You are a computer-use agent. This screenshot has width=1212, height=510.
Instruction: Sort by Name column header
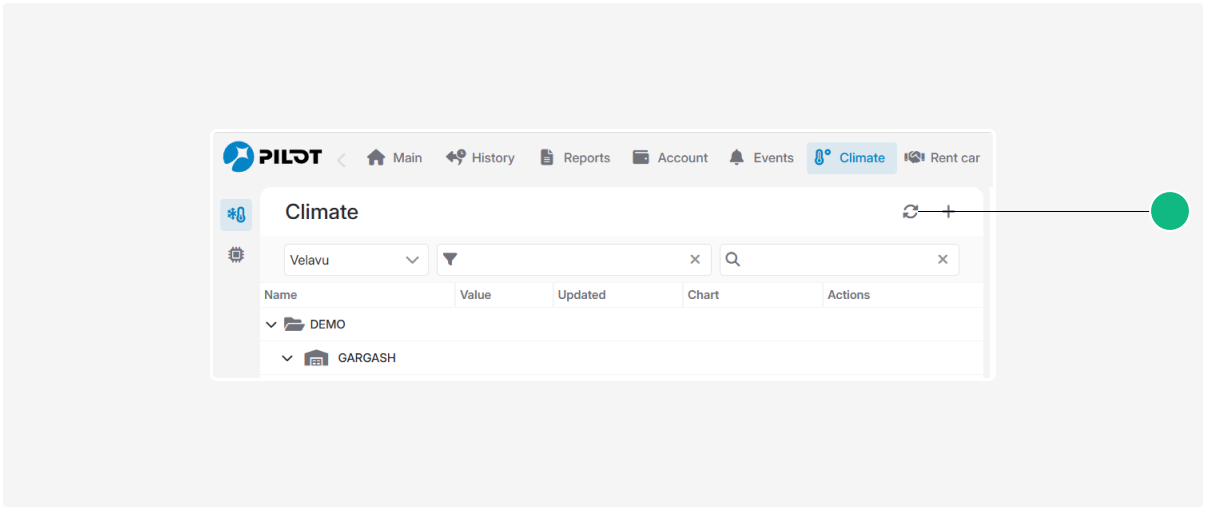[281, 295]
